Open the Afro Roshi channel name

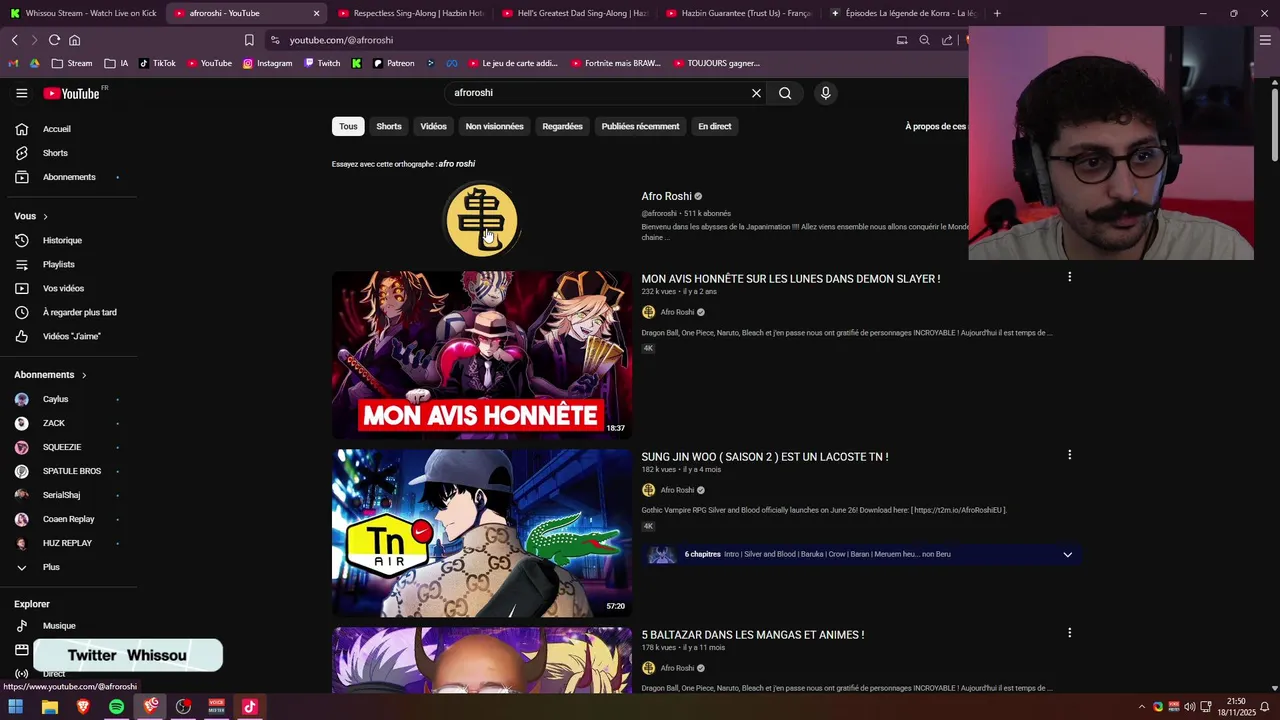666,196
